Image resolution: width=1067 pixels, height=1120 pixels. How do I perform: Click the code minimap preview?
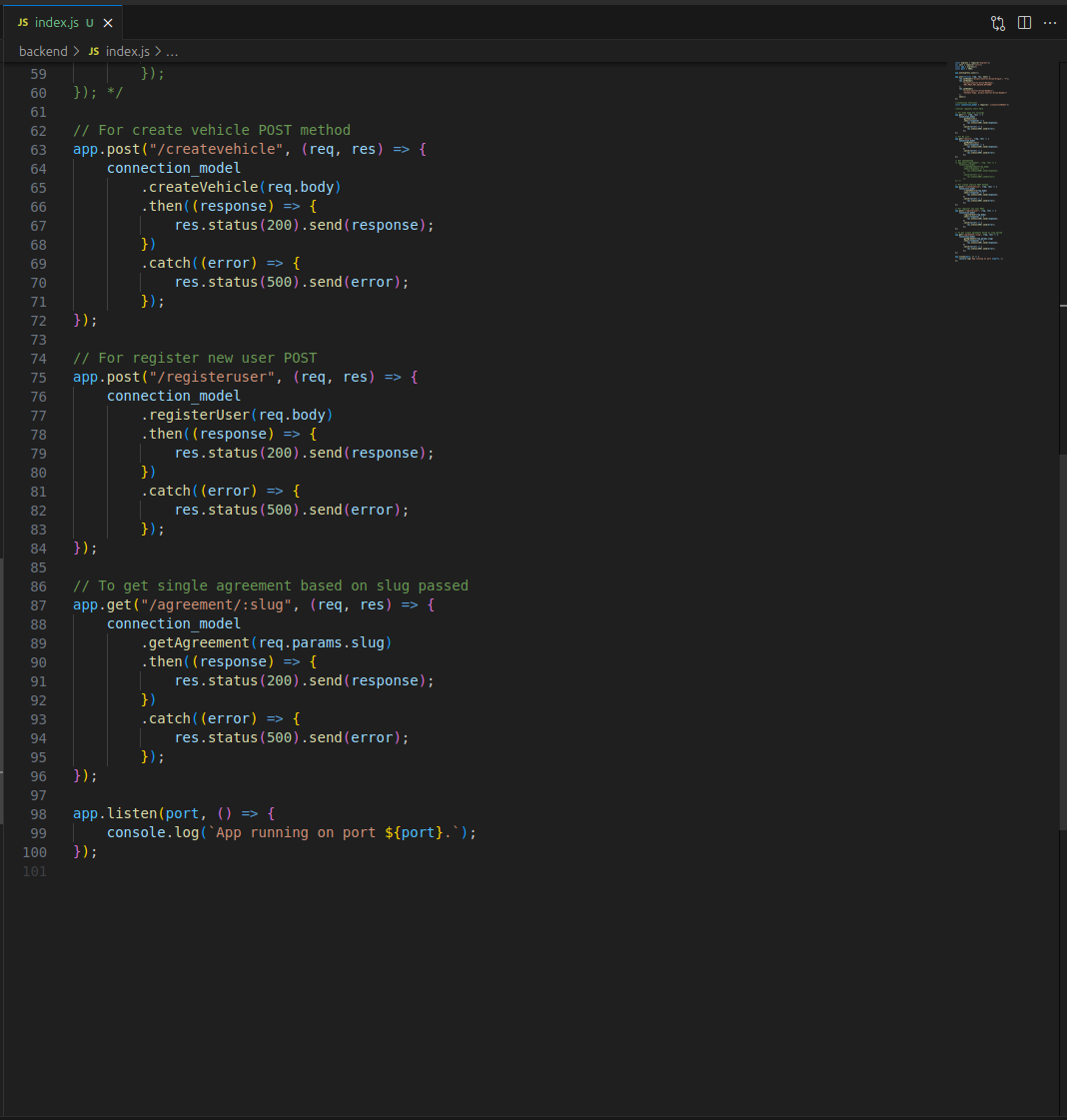pyautogui.click(x=981, y=160)
